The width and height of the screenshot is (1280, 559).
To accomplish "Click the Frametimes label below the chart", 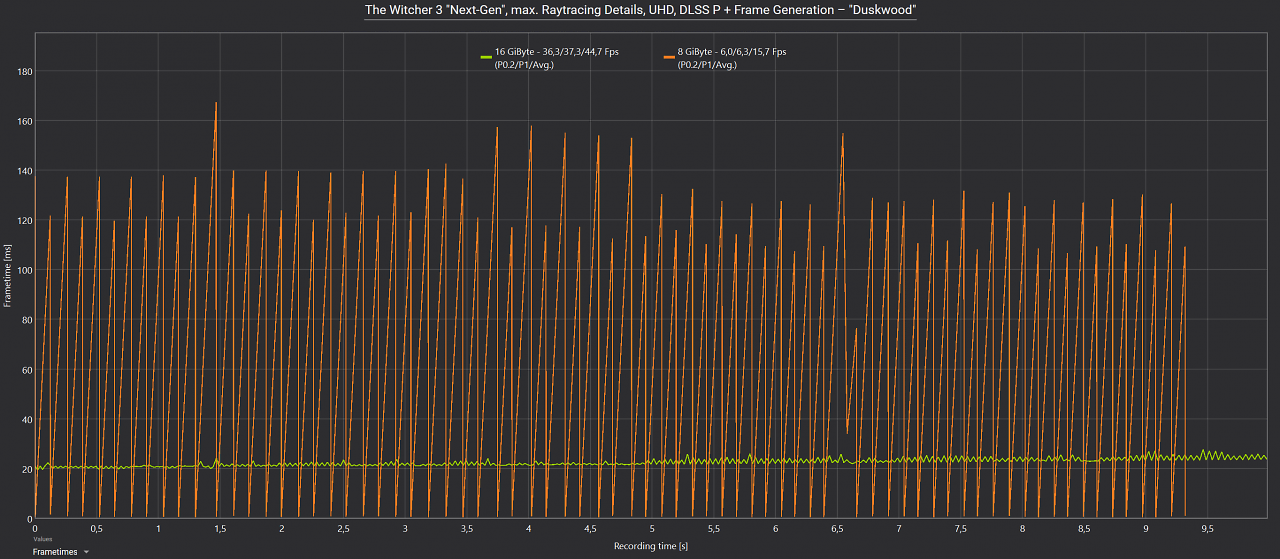I will click(55, 552).
